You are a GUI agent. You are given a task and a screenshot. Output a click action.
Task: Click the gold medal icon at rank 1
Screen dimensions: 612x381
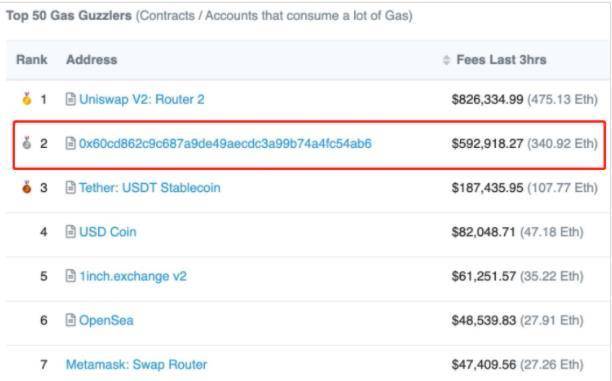(27, 99)
